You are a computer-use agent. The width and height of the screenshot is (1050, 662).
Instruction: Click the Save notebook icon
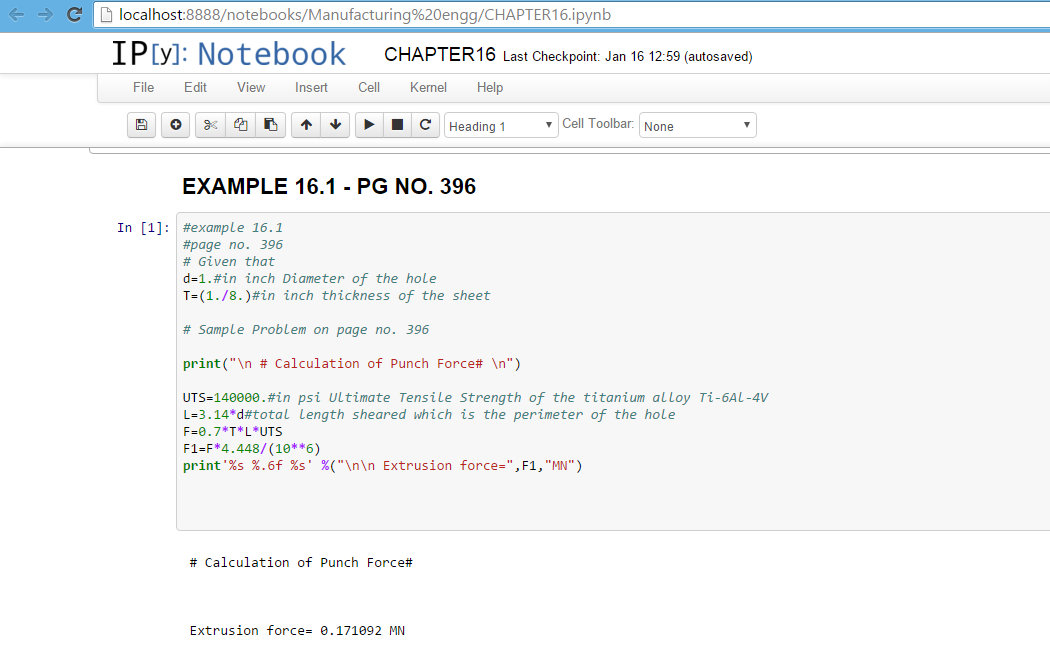coord(141,125)
